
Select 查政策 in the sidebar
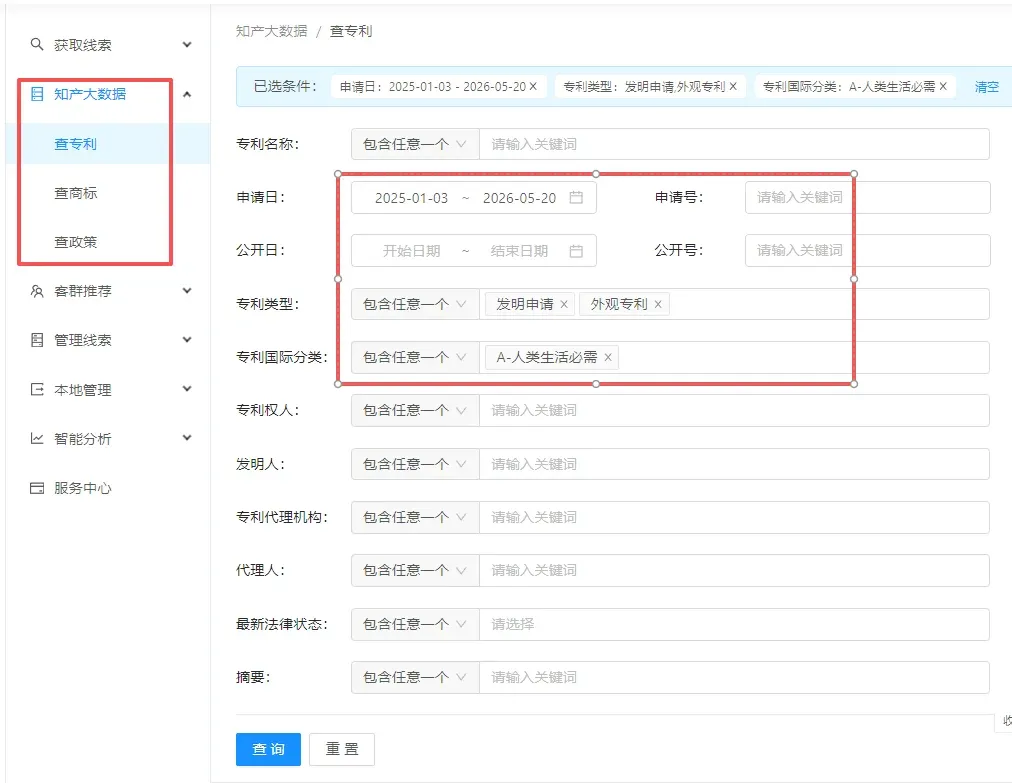[76, 242]
